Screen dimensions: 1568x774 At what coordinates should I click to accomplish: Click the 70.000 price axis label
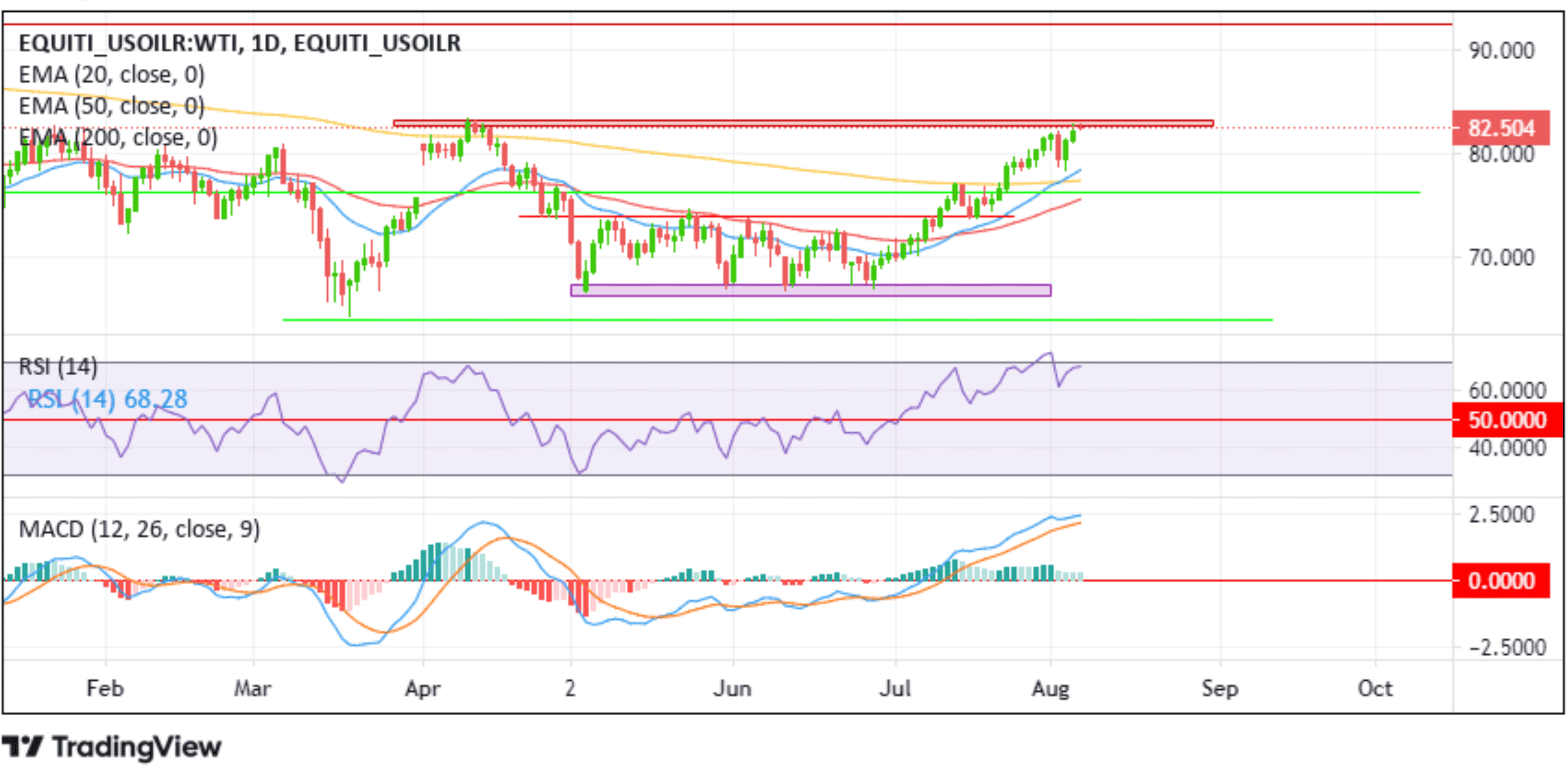point(1502,258)
